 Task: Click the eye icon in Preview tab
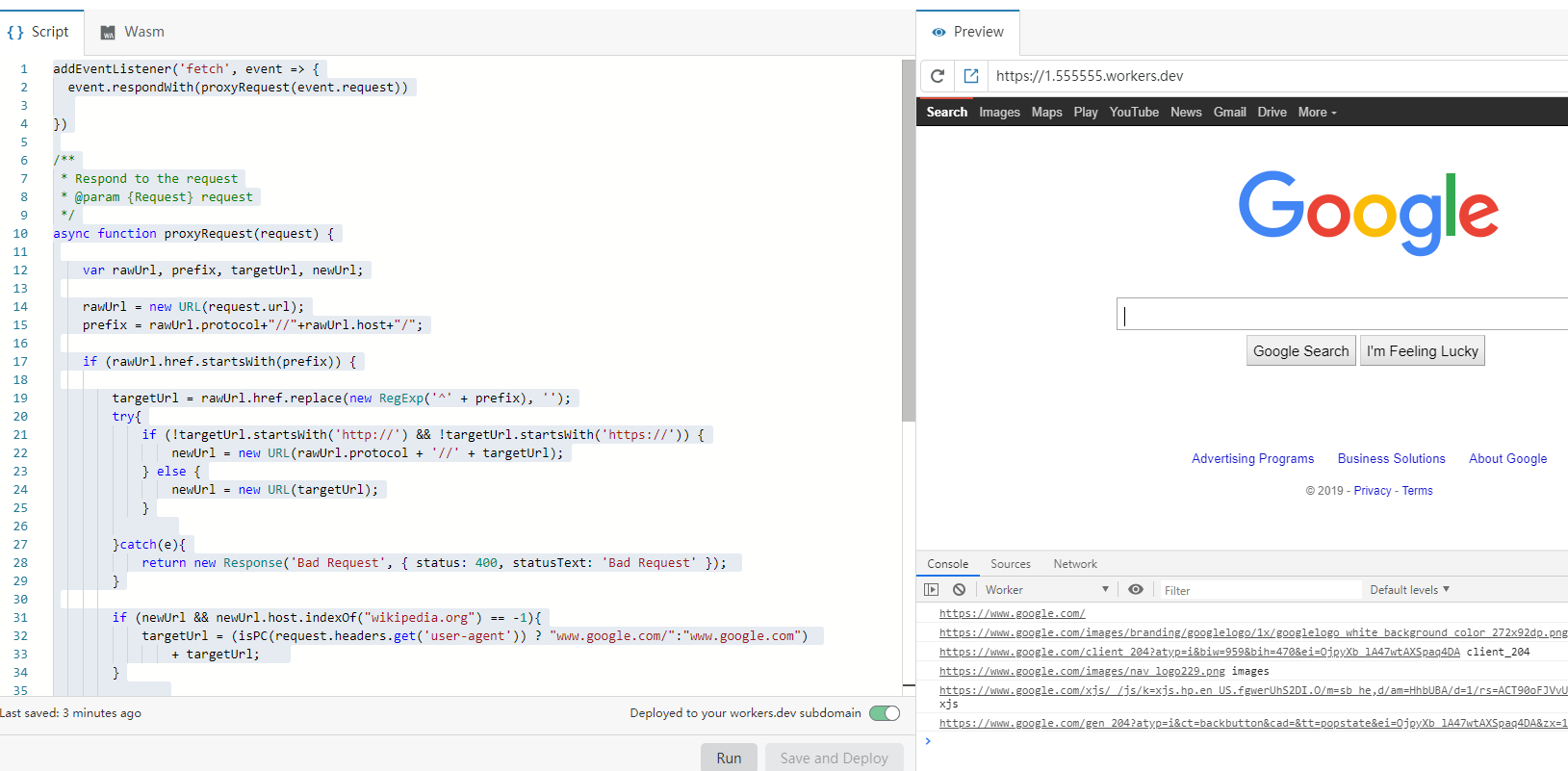[x=938, y=32]
